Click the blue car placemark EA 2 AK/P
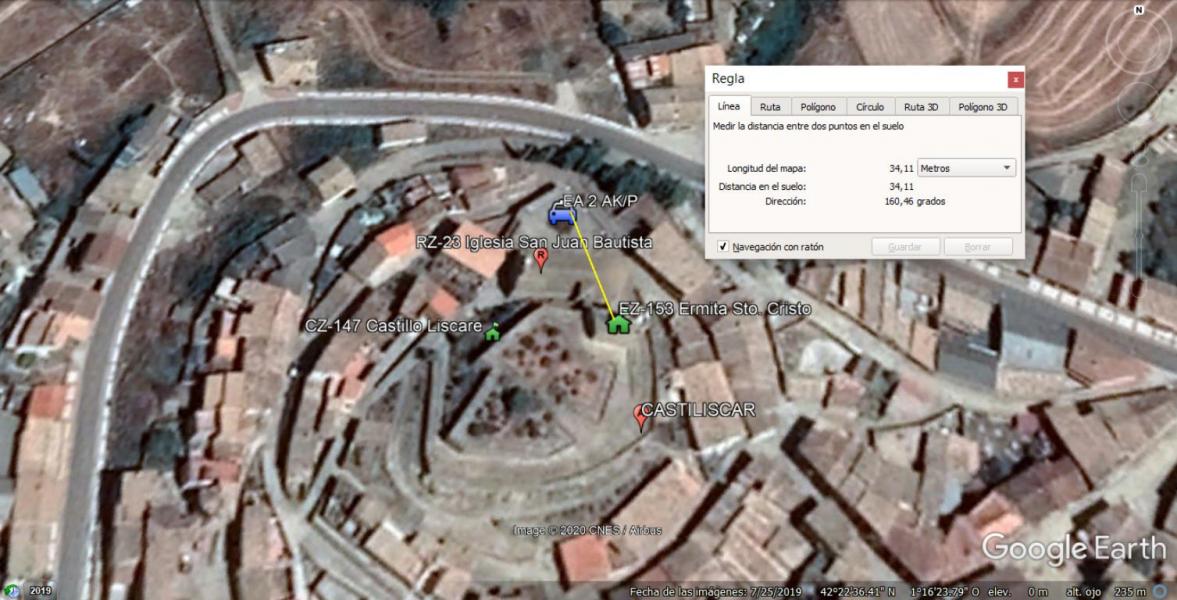 click(x=562, y=214)
